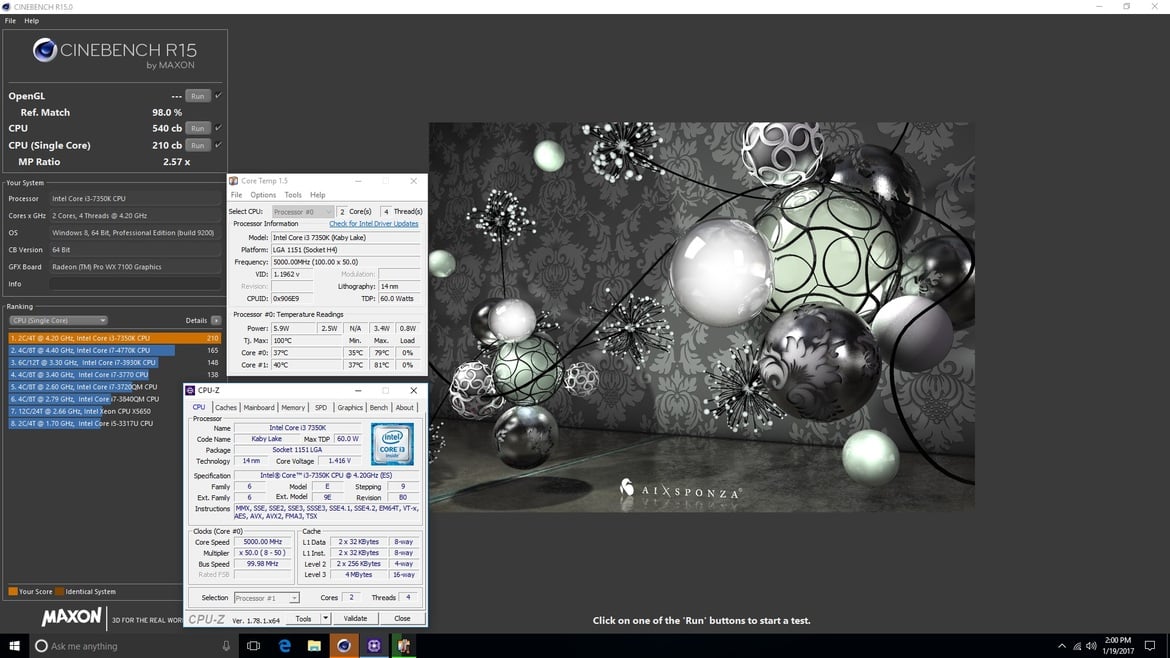Open Task View on the taskbar
This screenshot has height=658, width=1170.
coord(254,646)
